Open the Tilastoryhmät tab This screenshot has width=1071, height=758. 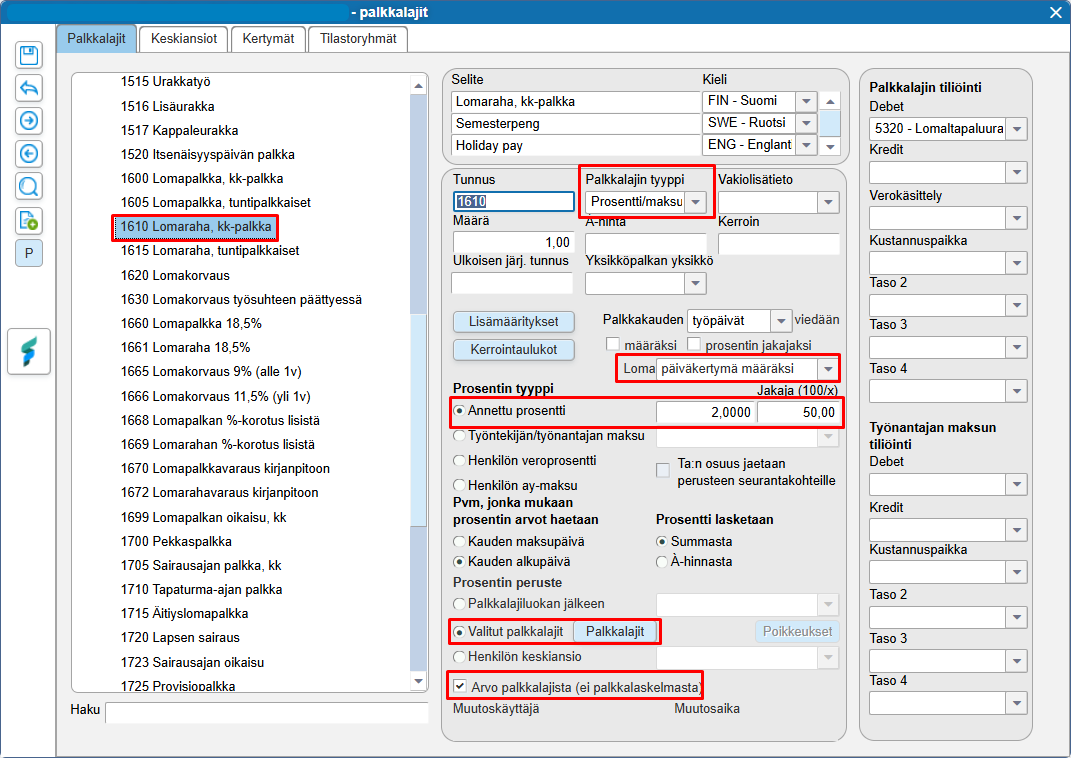[x=358, y=39]
